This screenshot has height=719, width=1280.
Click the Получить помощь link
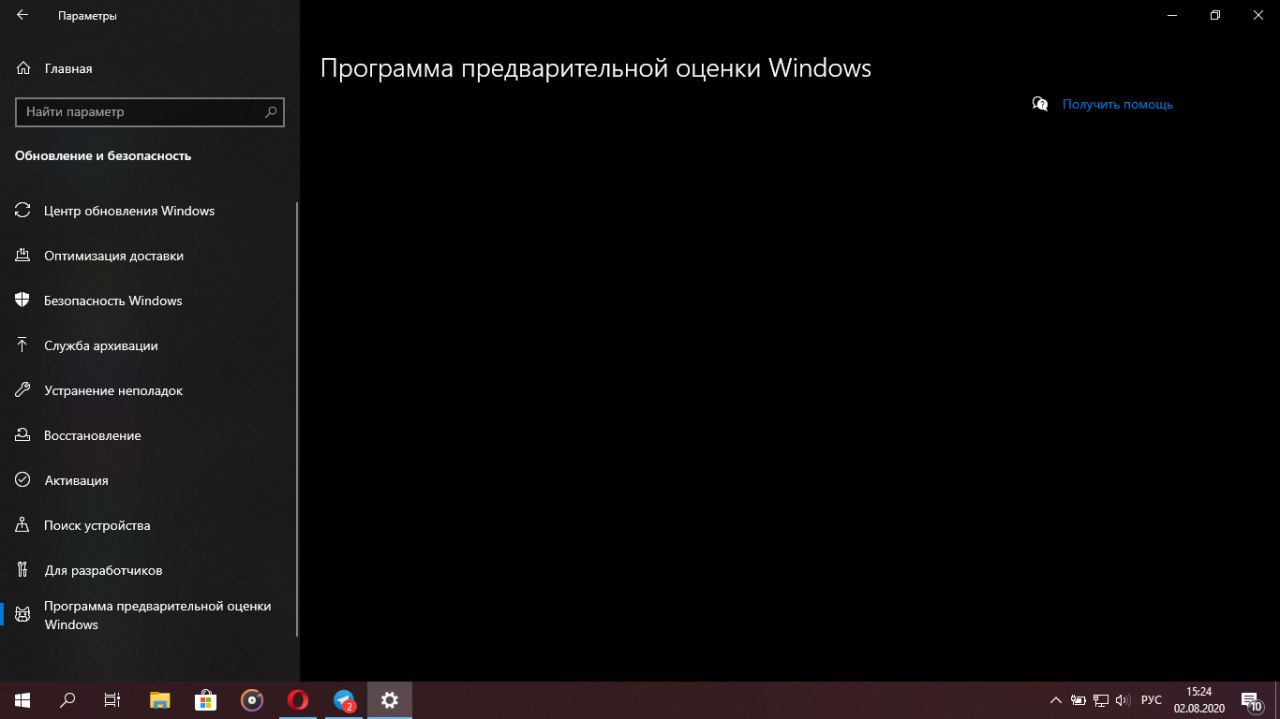click(x=1117, y=104)
